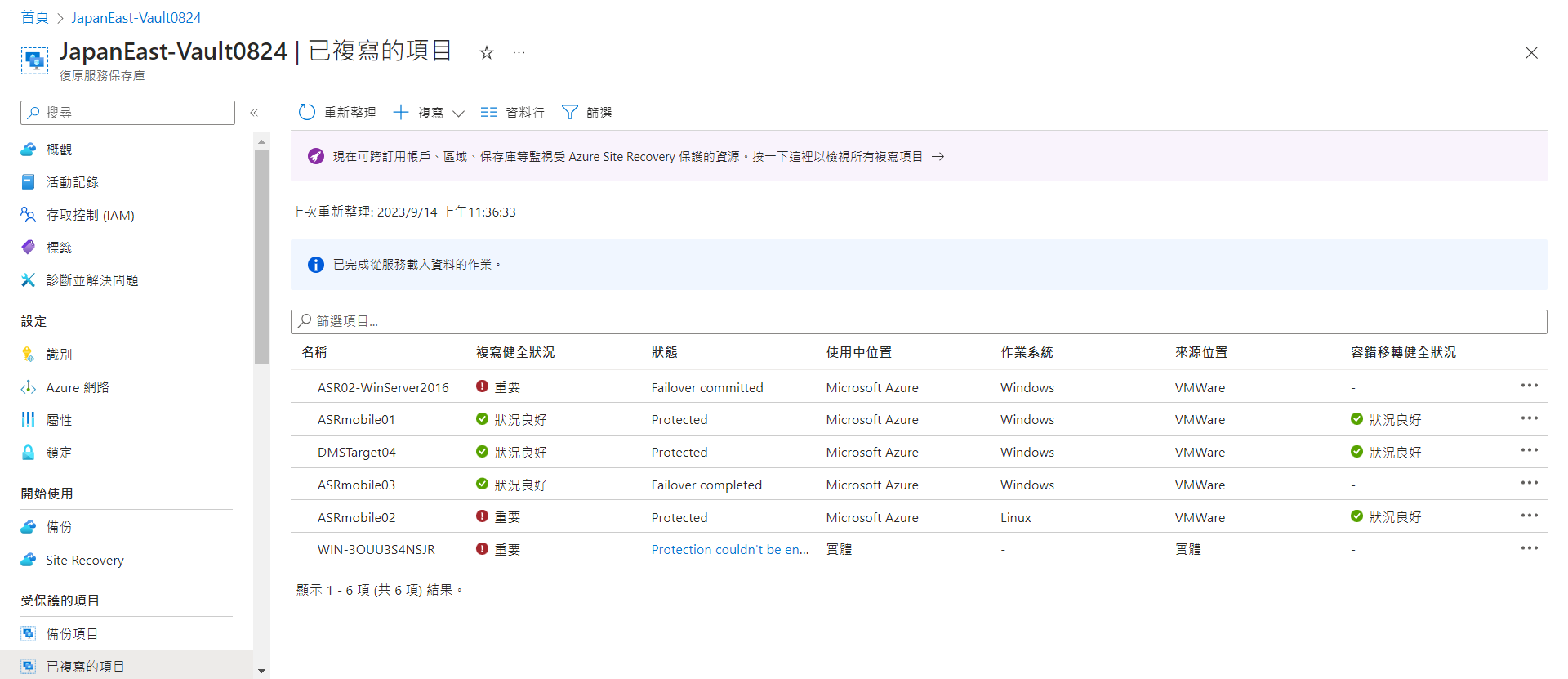Click the arrow in the purple Site Recovery banner
Screen dimensions: 1568x679
tap(938, 156)
